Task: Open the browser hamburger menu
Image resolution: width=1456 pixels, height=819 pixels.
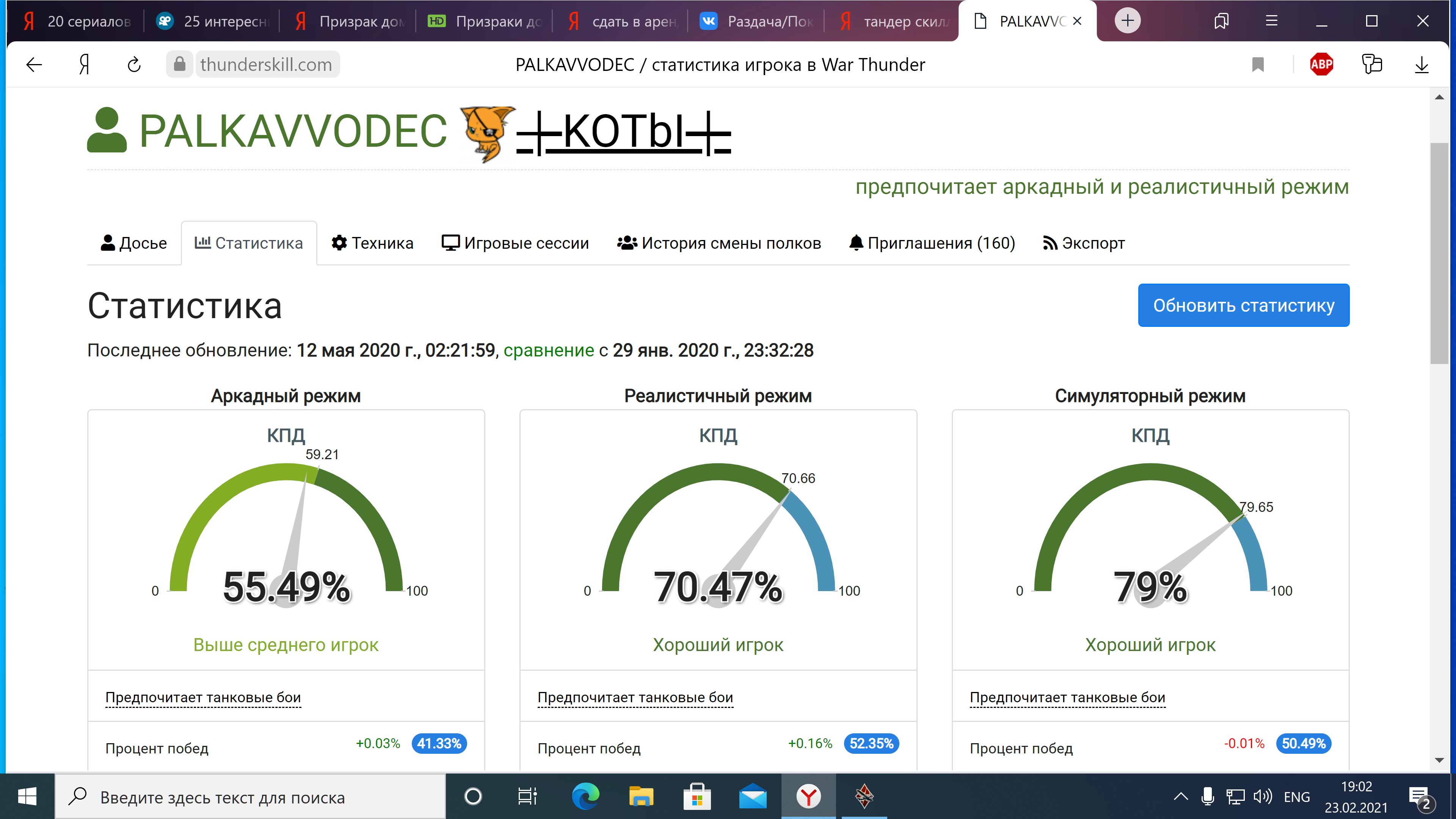Action: 1272,21
